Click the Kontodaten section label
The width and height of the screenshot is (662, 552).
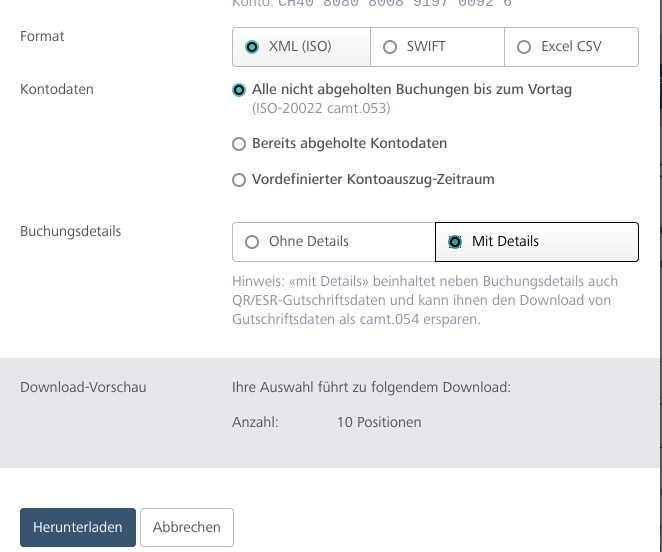[x=57, y=89]
